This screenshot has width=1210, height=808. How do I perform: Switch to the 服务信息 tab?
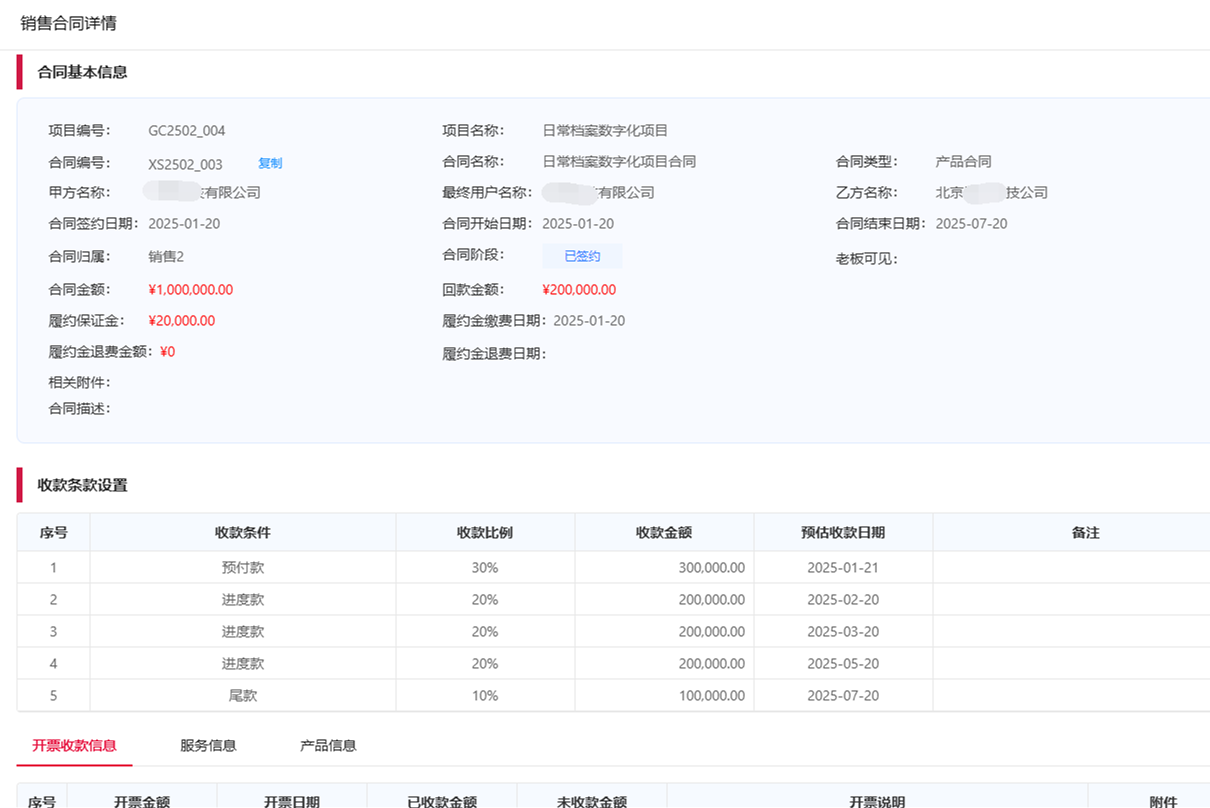point(205,745)
